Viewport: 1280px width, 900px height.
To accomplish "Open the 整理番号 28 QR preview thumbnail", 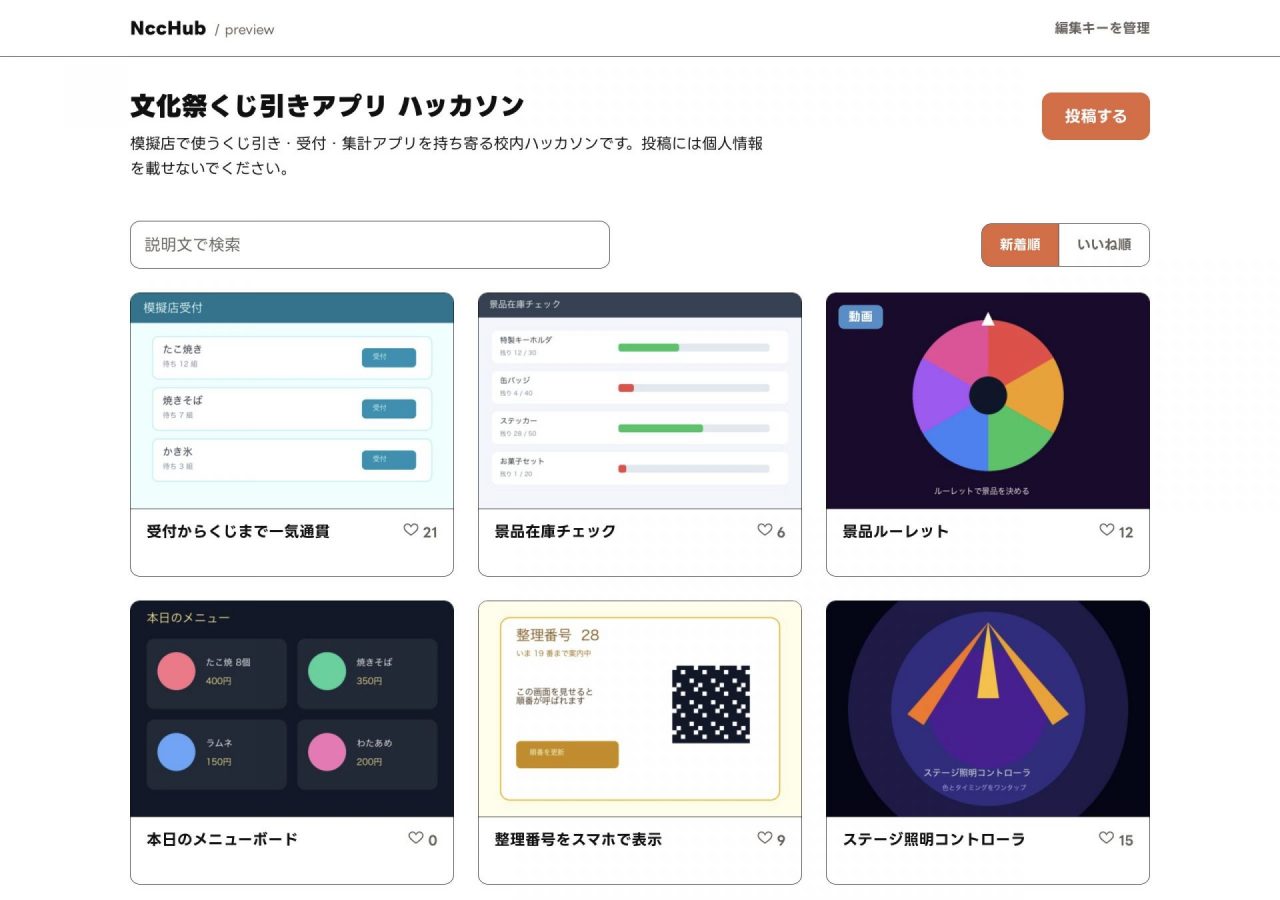I will coord(640,709).
